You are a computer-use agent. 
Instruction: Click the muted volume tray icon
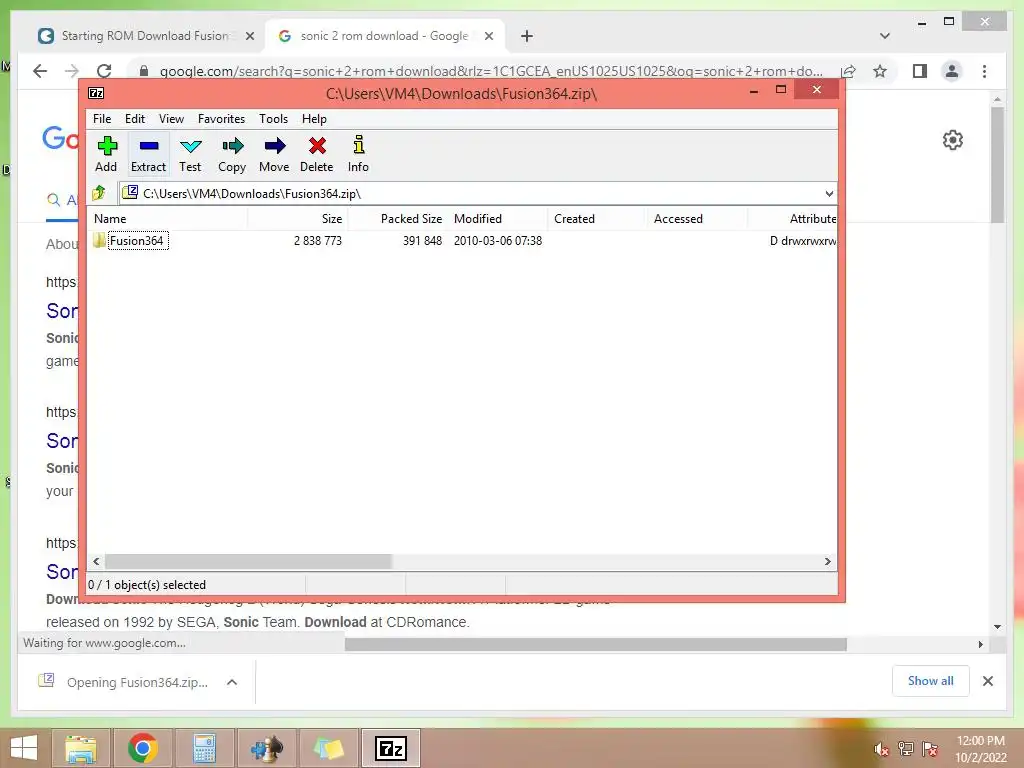point(881,749)
